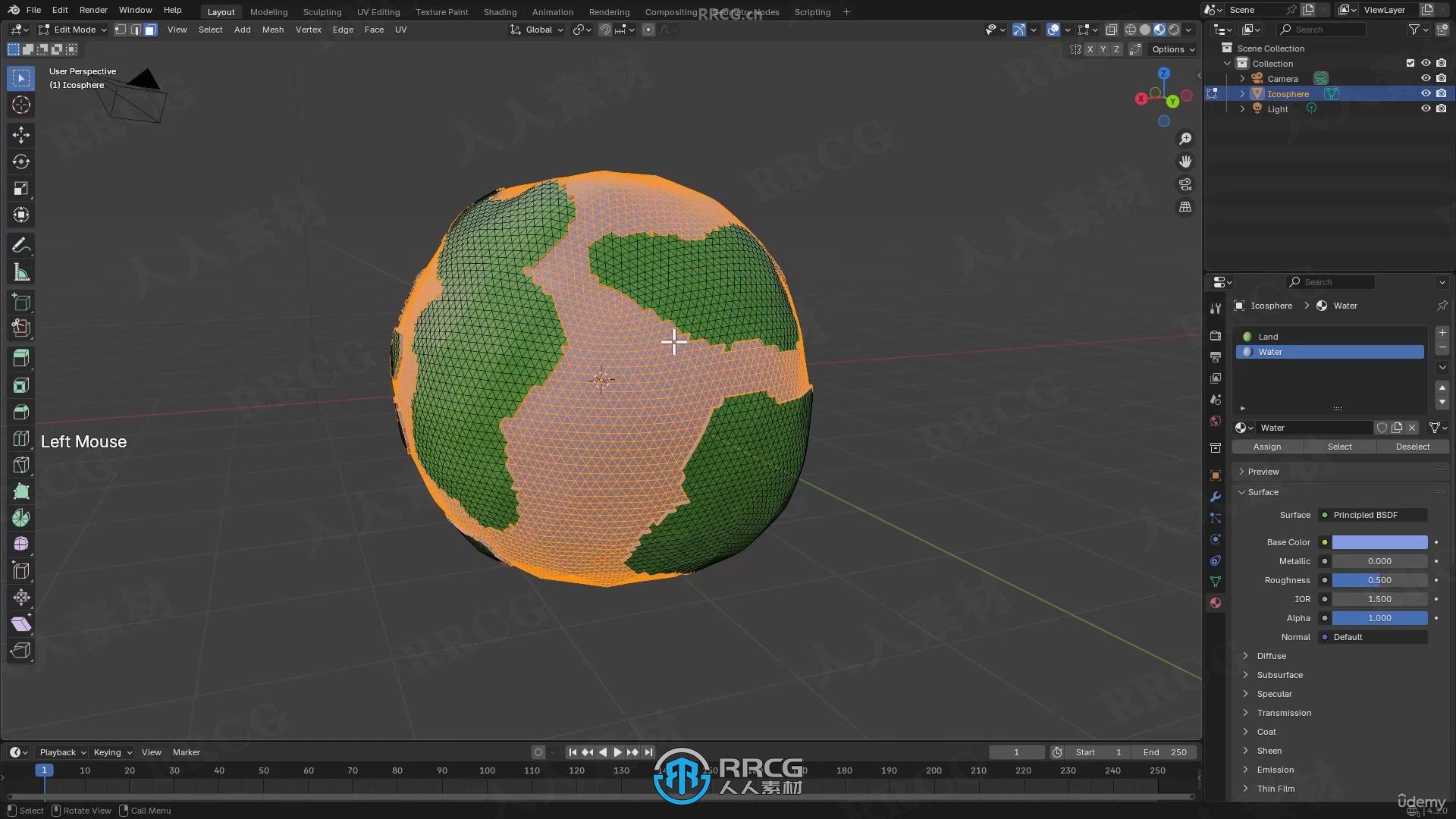The width and height of the screenshot is (1456, 819).
Task: Hide Icosphere in viewport via eye icon
Action: pos(1426,94)
